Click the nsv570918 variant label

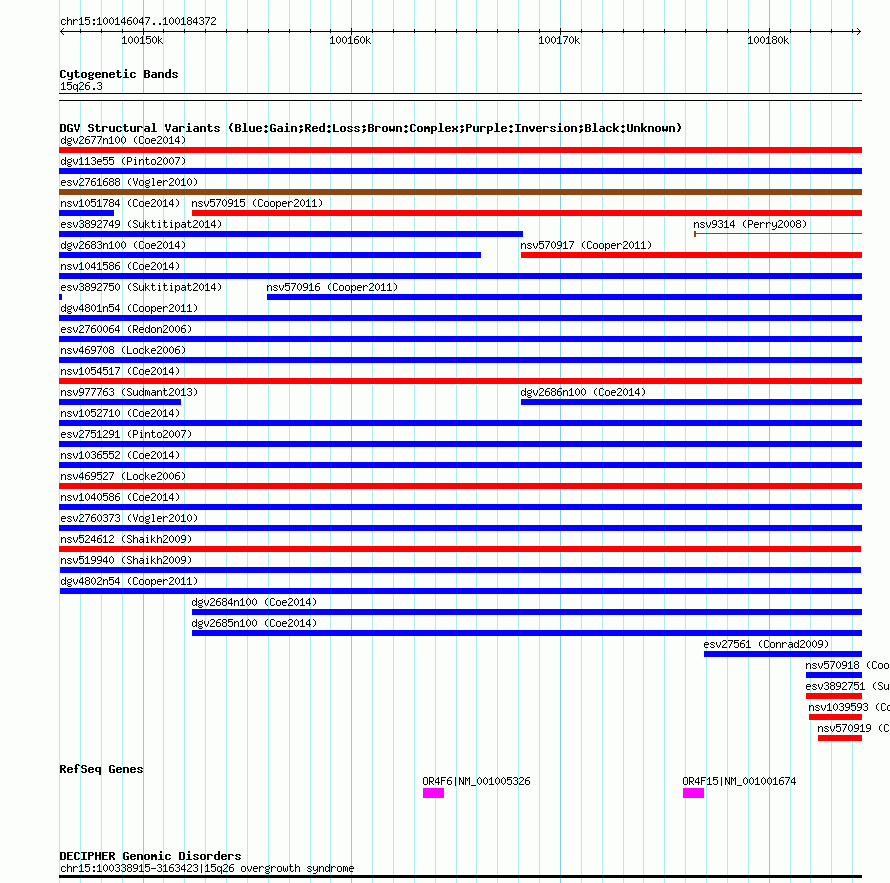click(847, 665)
